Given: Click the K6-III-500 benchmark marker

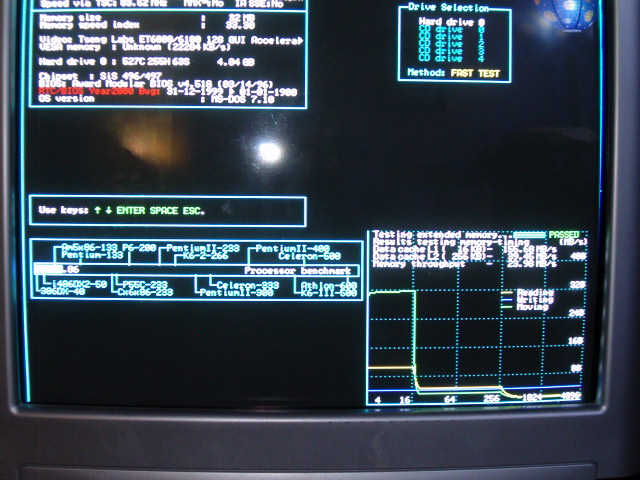Looking at the screenshot, I should point(329,293).
